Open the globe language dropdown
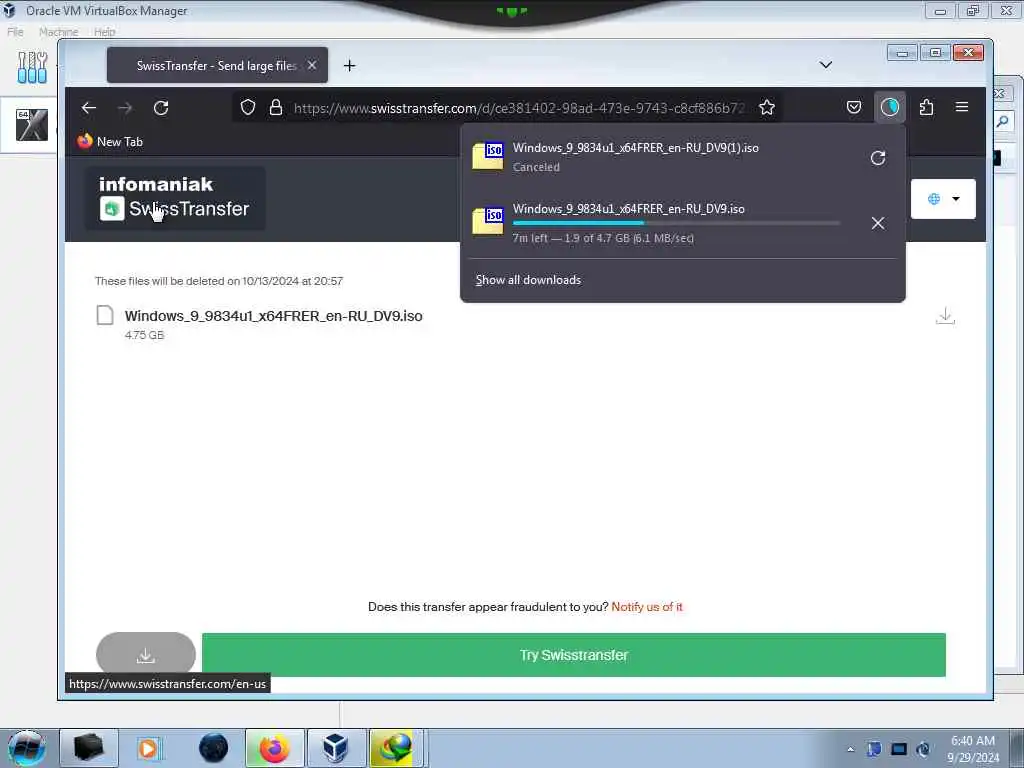The height and width of the screenshot is (768, 1024). (x=943, y=199)
